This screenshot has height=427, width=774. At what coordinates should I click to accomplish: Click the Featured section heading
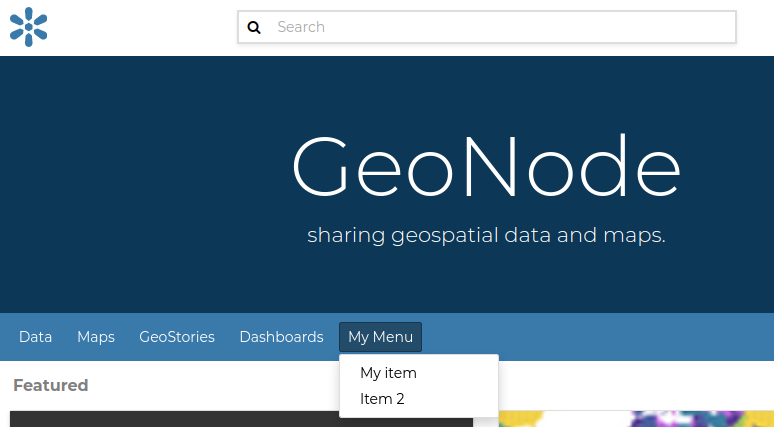pyautogui.click(x=50, y=385)
